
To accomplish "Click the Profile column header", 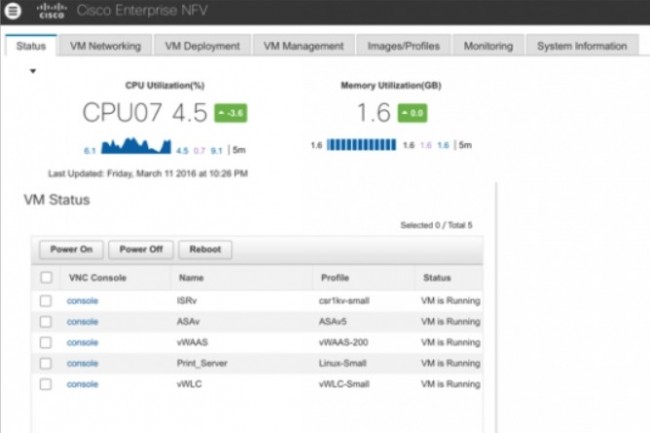I will [335, 278].
